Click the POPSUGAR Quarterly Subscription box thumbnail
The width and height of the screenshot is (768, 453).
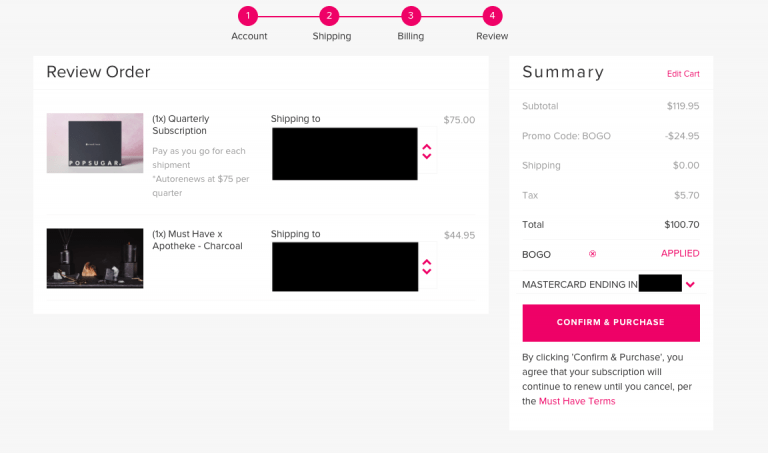tap(95, 143)
